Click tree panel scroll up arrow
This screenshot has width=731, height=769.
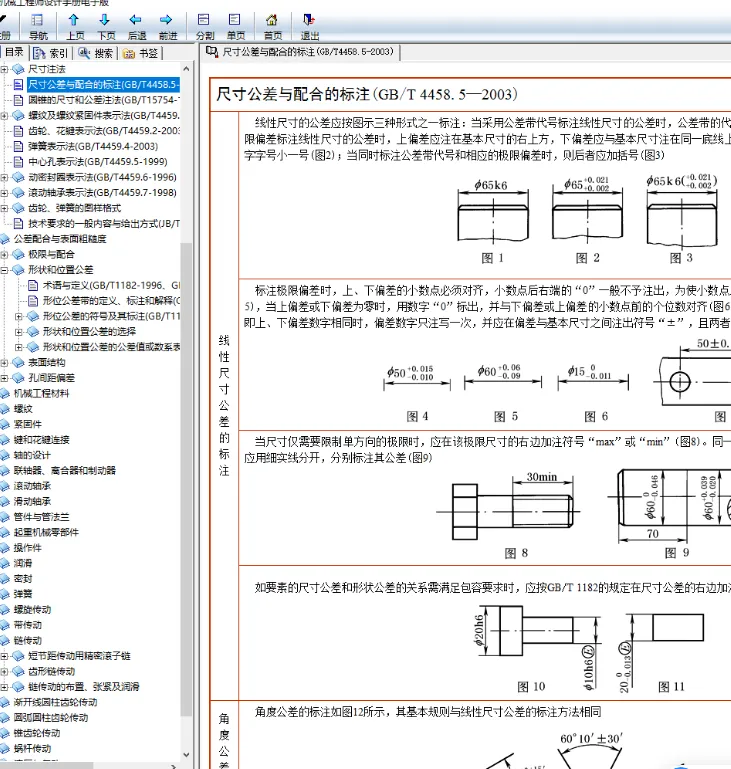pos(186,69)
